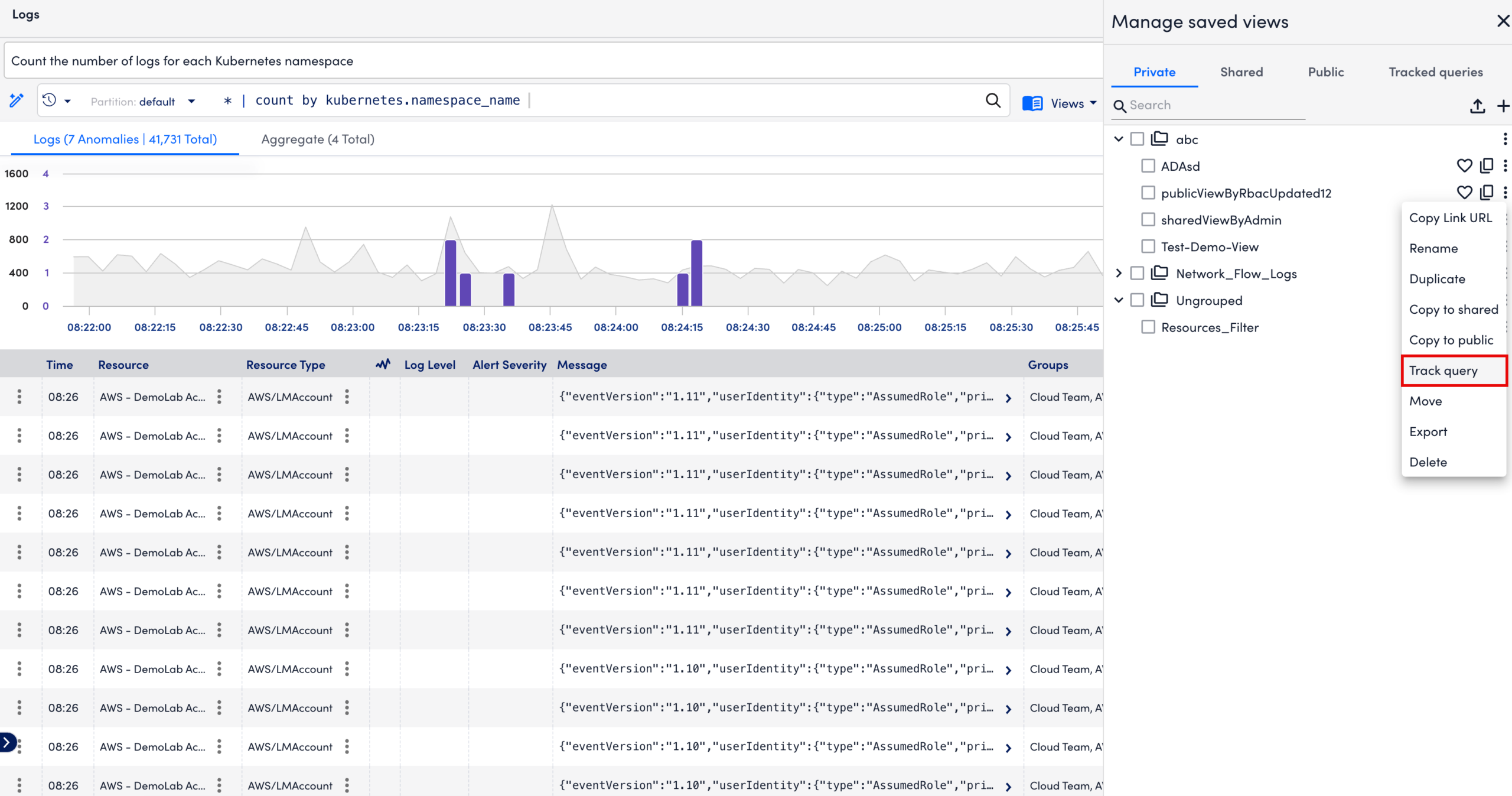Image resolution: width=1512 pixels, height=796 pixels.
Task: Switch to the Shared tab
Action: click(1241, 72)
